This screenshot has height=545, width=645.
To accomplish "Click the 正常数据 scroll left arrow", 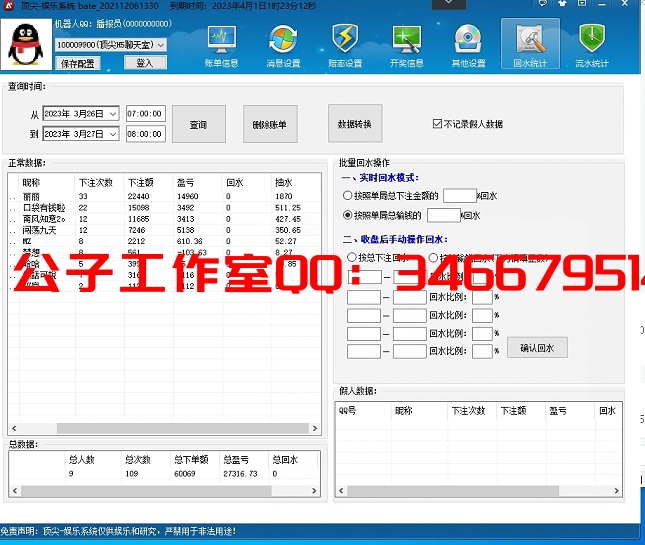I will [x=14, y=428].
